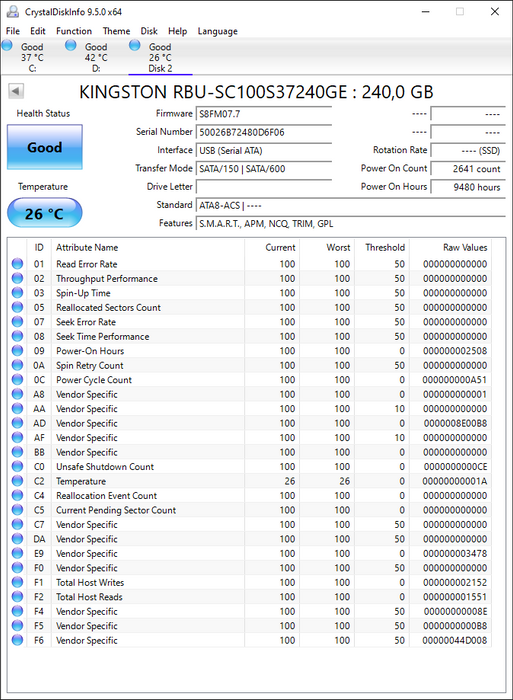The height and width of the screenshot is (700, 513).
Task: Select the Power-On Hours attribute name
Action: (90, 351)
